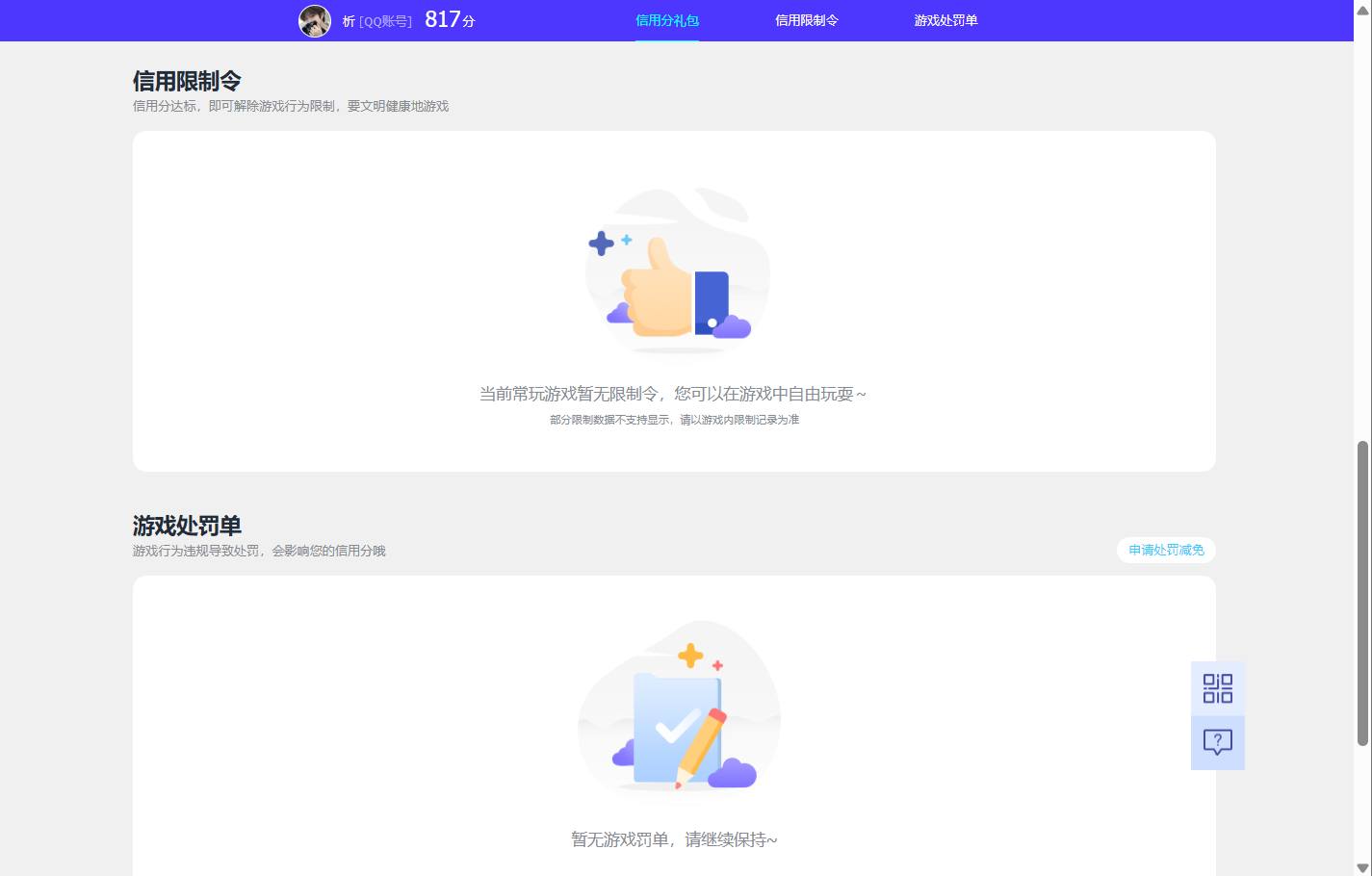Click 游戏处罚单 section heading
This screenshot has height=876, width=1372.
(x=187, y=526)
